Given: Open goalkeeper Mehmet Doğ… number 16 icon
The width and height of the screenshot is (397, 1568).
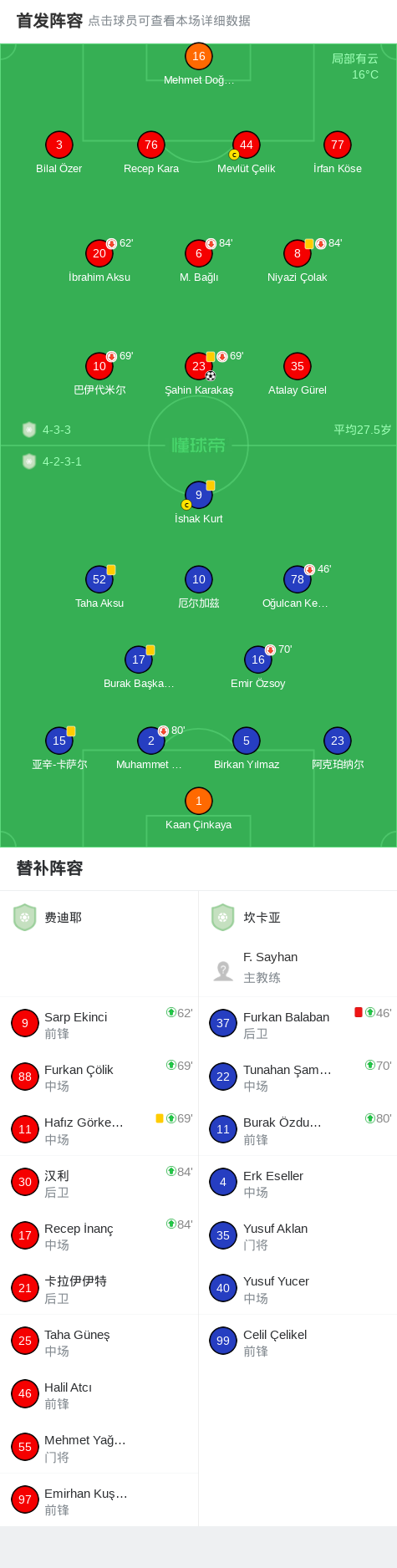Looking at the screenshot, I should pos(198,56).
